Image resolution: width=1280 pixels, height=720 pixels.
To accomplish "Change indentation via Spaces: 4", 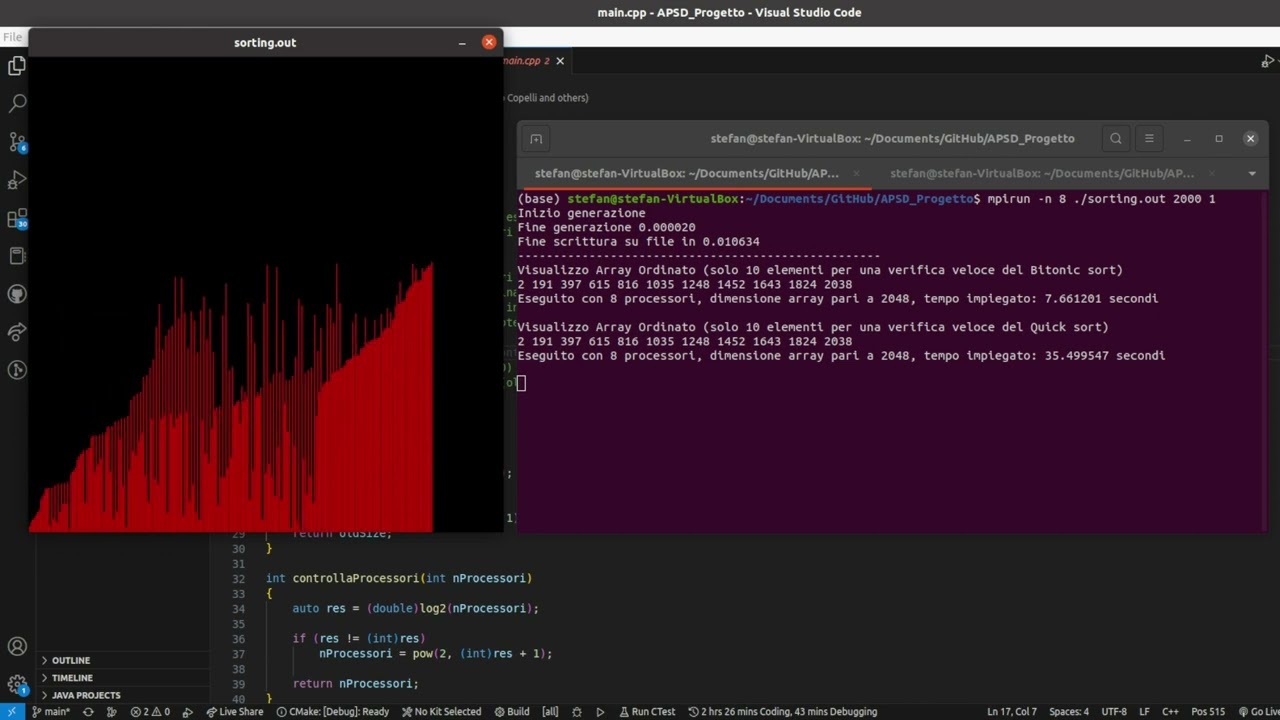I will coord(1069,712).
